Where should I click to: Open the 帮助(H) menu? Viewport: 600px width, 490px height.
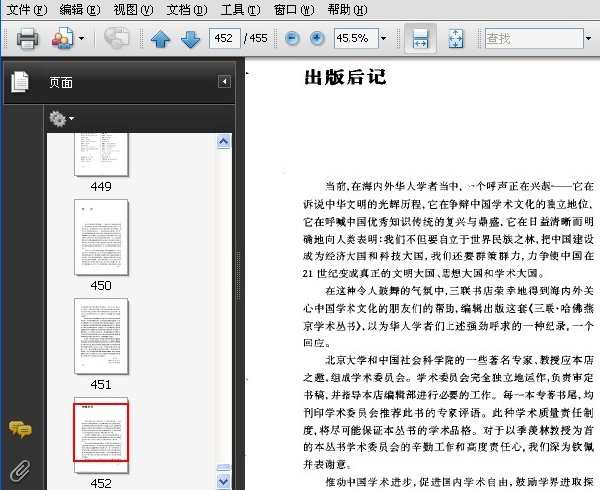347,10
